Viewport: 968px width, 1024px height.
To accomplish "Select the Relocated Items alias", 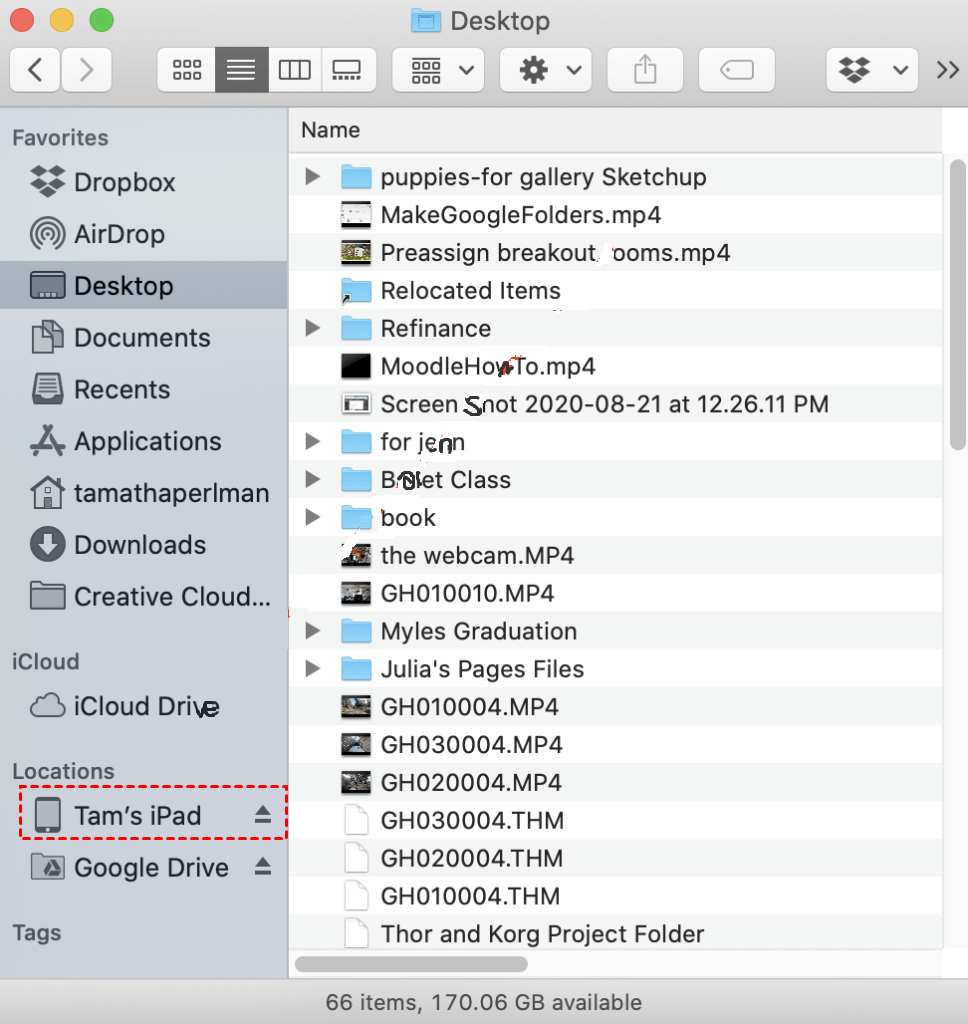I will click(x=615, y=291).
